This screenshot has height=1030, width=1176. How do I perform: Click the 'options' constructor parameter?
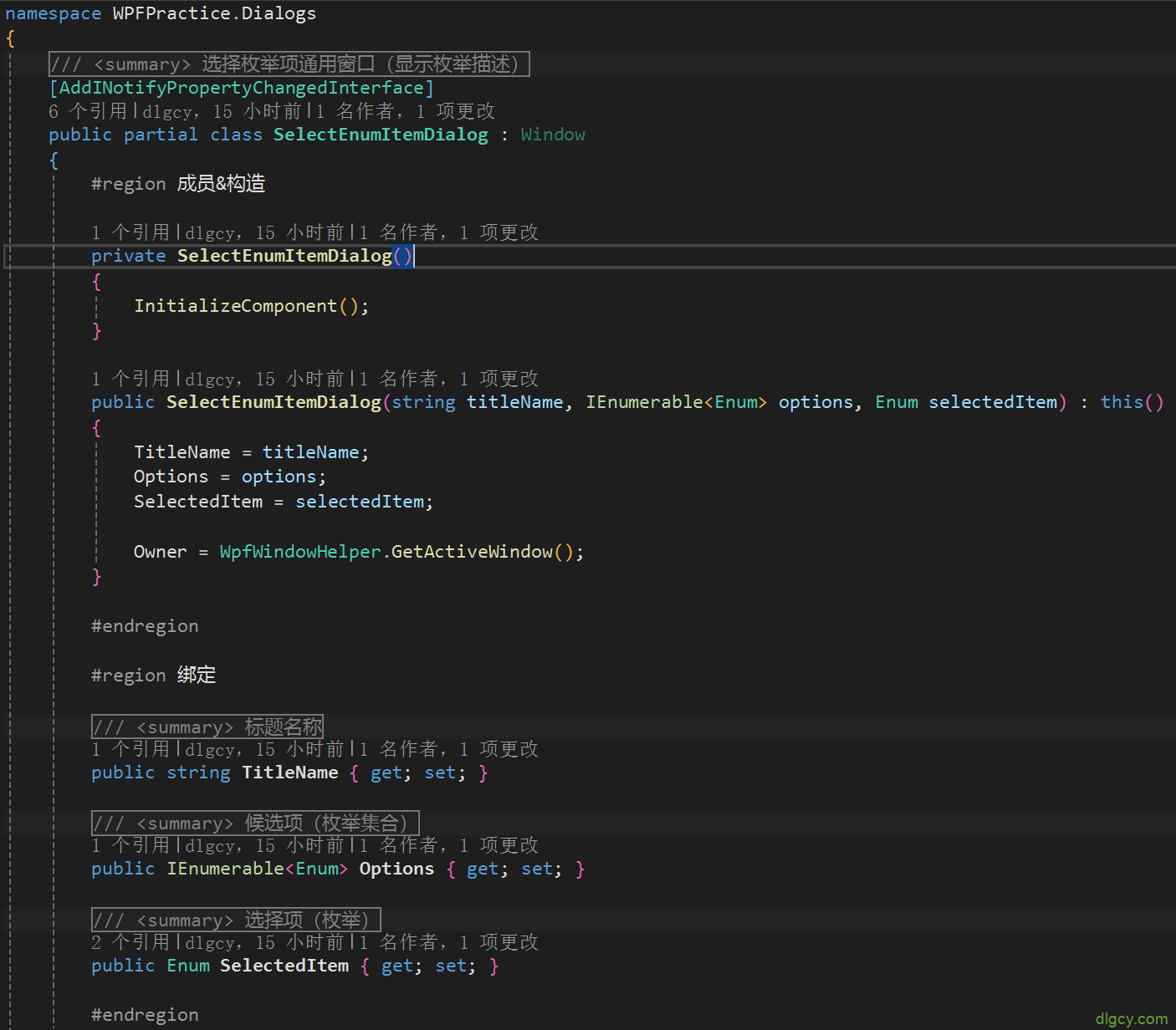tap(816, 402)
